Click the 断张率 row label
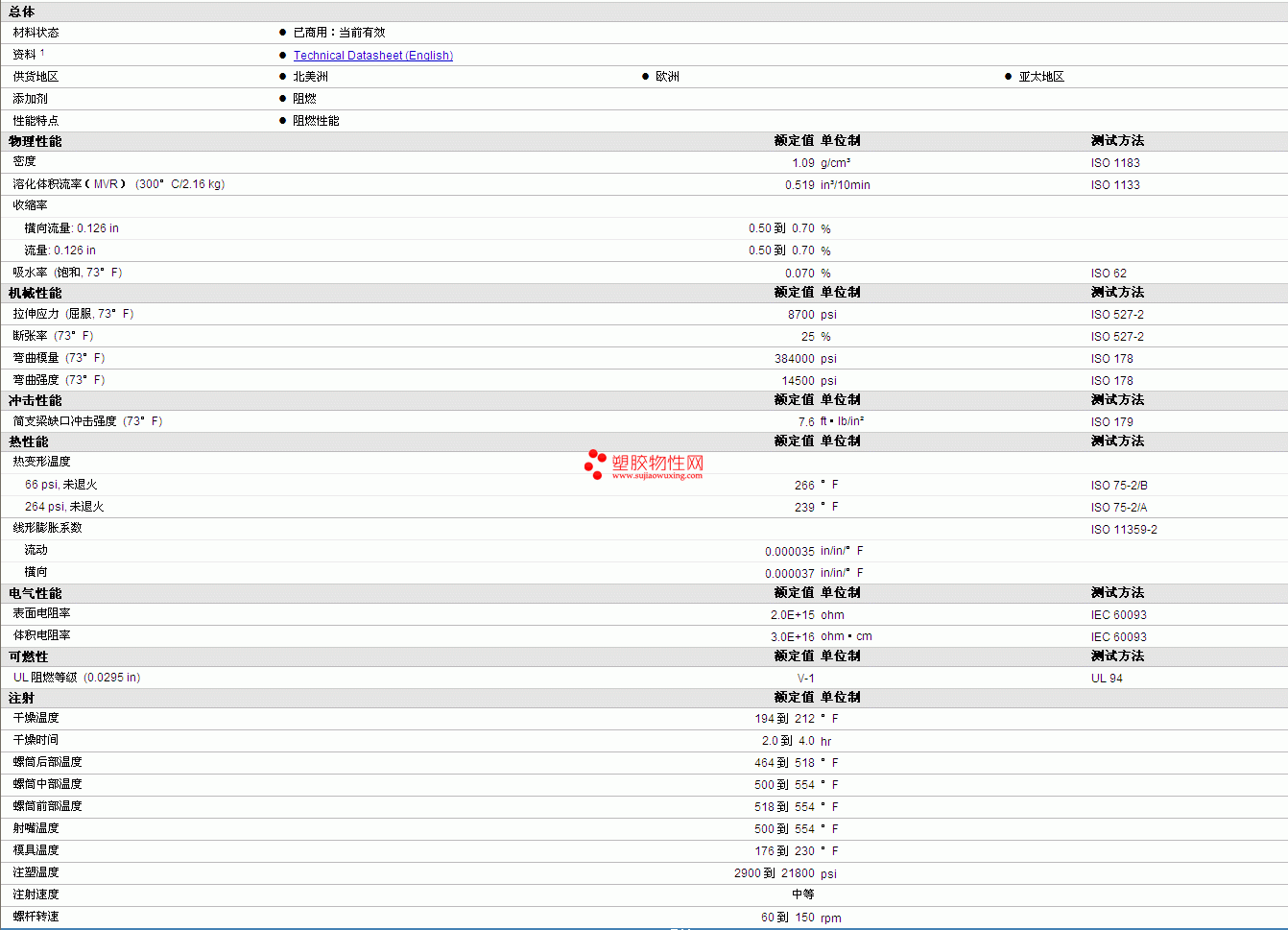 pos(53,336)
